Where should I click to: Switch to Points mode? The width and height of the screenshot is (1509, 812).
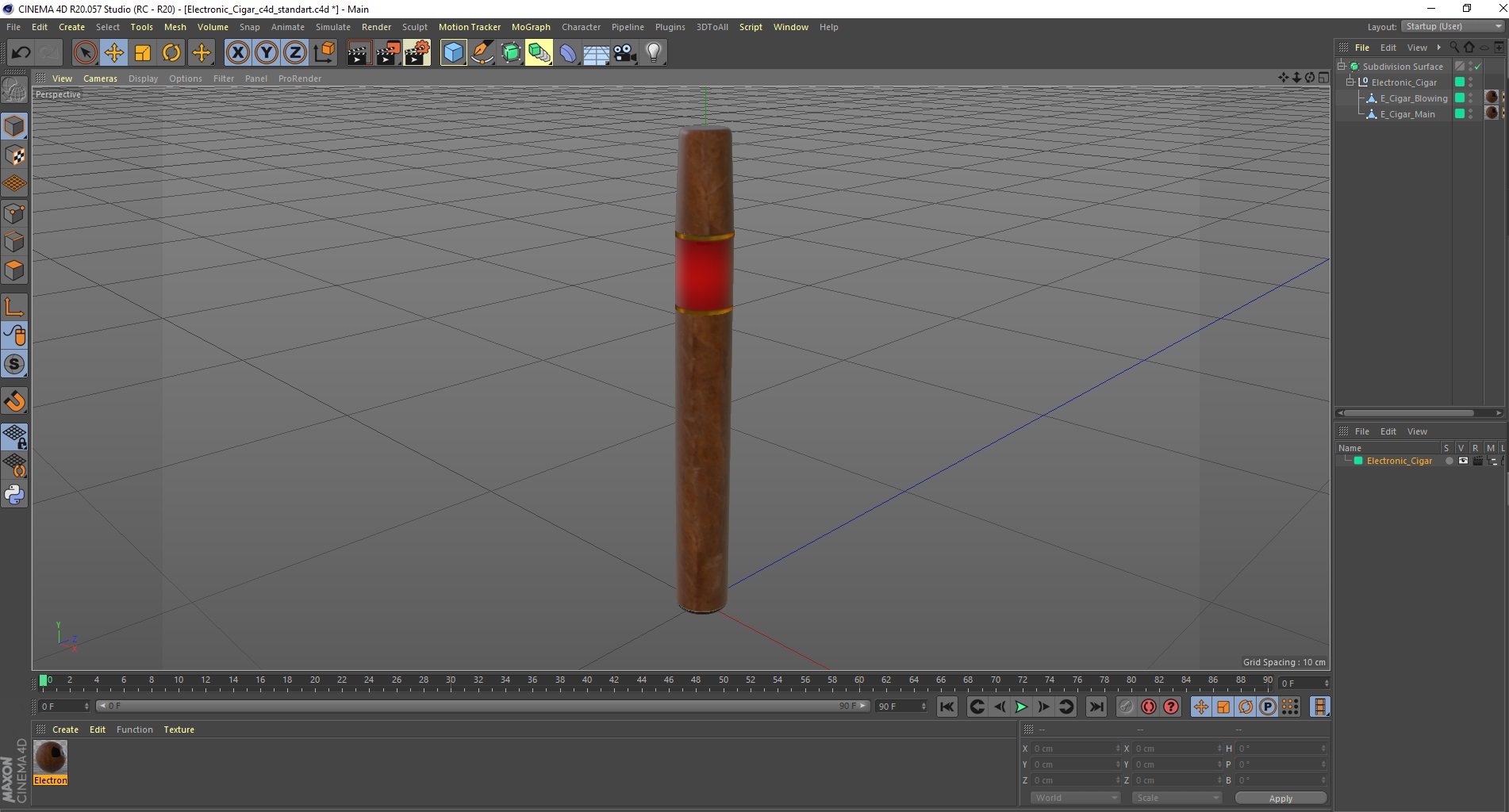coord(14,213)
